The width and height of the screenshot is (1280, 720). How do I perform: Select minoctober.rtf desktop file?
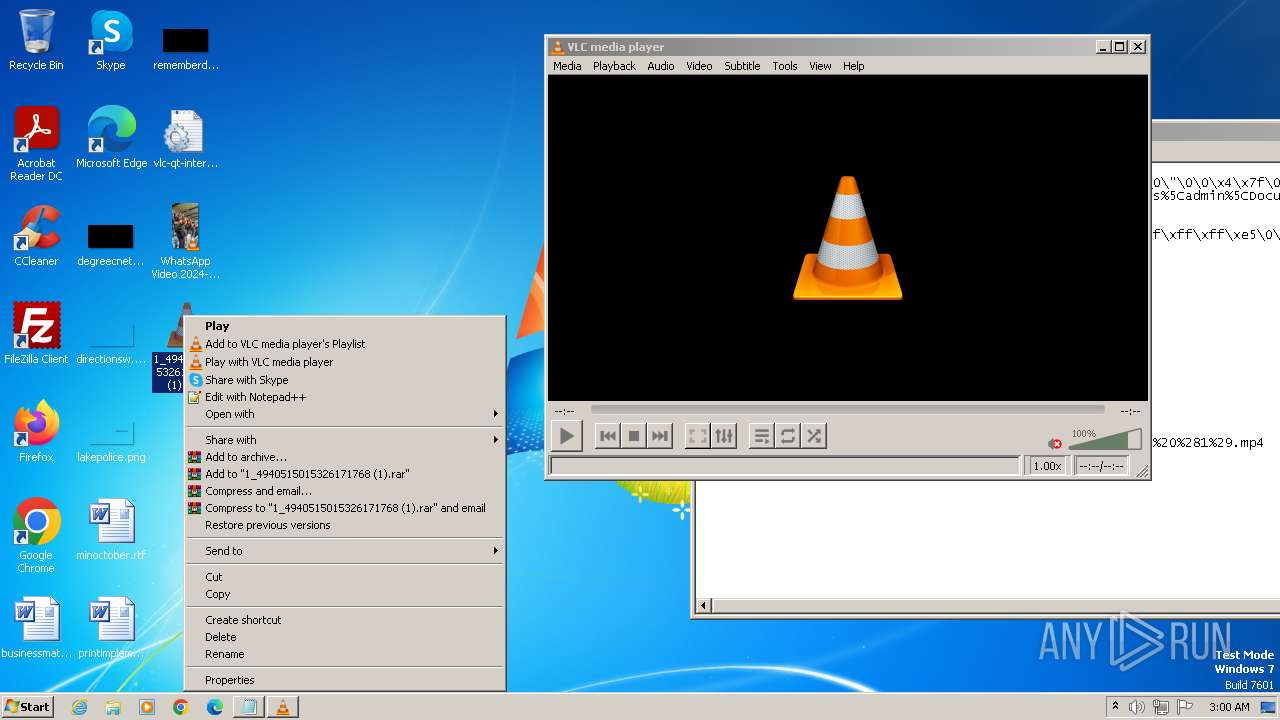[x=111, y=530]
